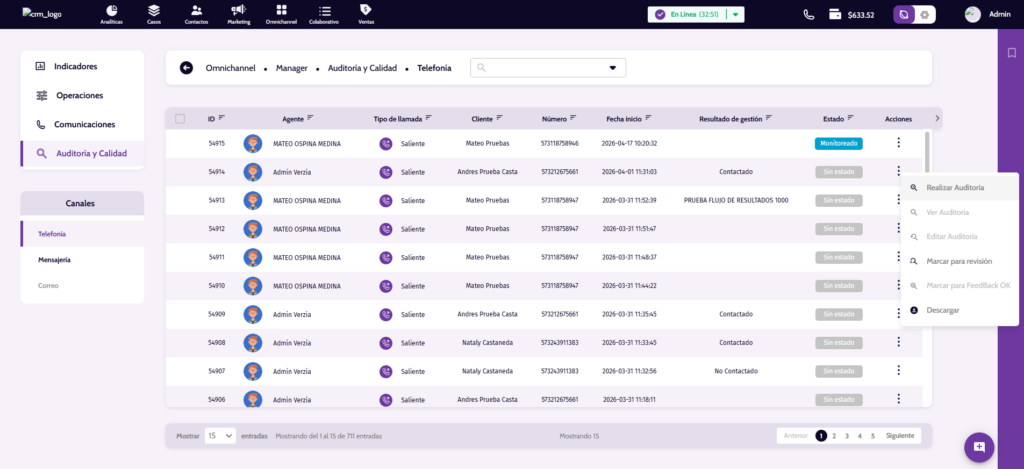Expand the search filter dropdown arrow
The height and width of the screenshot is (469, 1024).
(613, 68)
